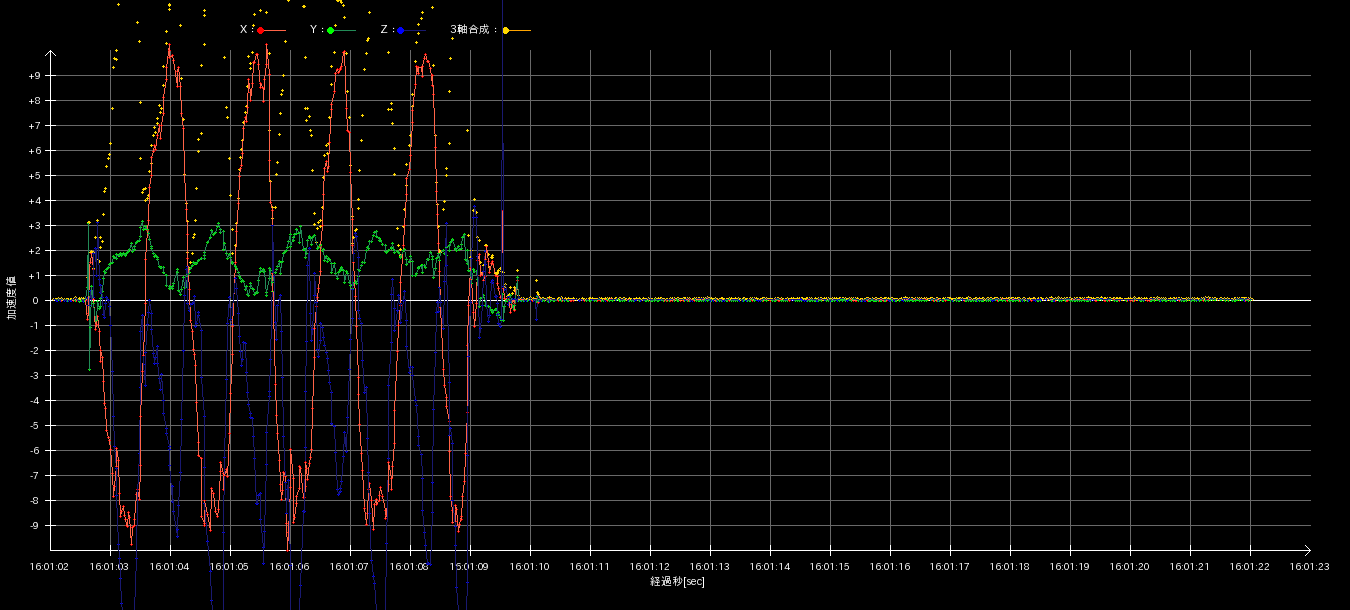Screen dimensions: 1350x610
Task: Click the green Y-axis legend marker
Action: tap(331, 31)
